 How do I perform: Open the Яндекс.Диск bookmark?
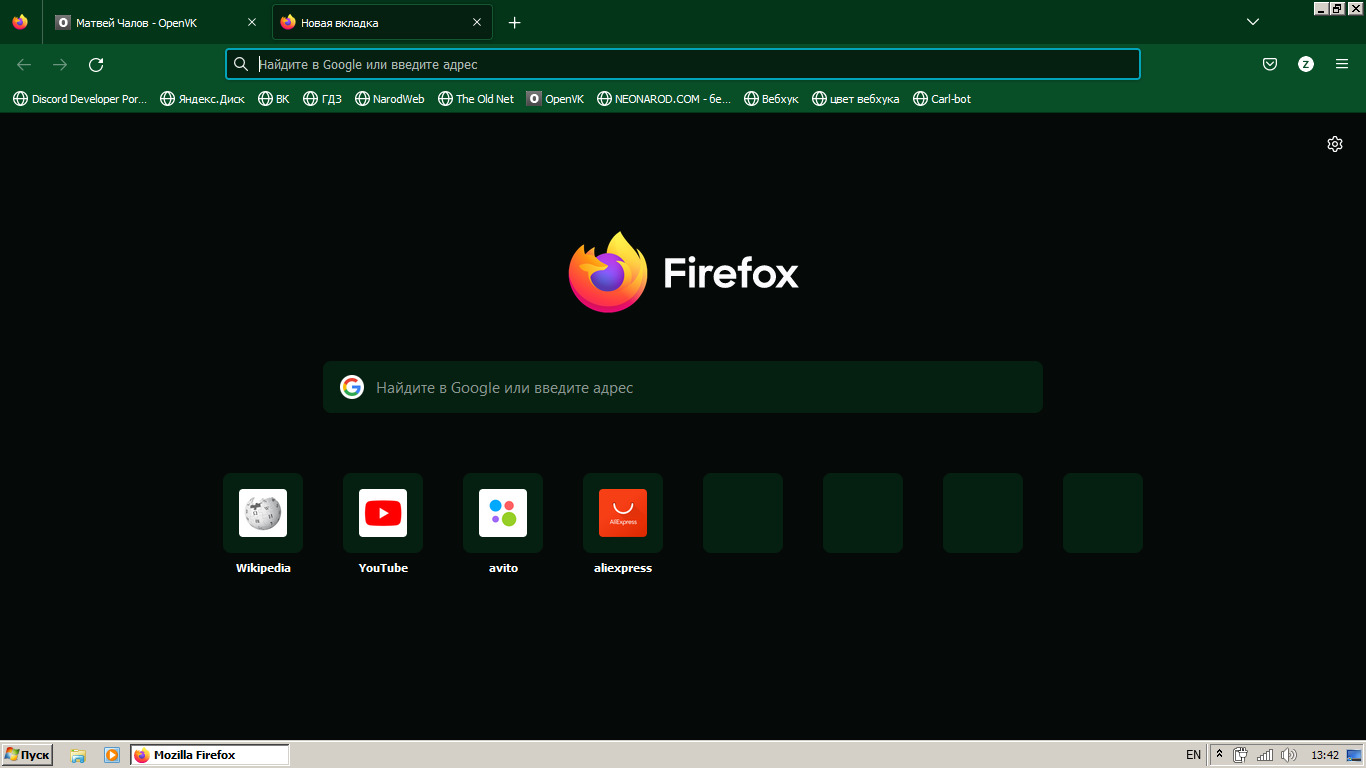202,99
